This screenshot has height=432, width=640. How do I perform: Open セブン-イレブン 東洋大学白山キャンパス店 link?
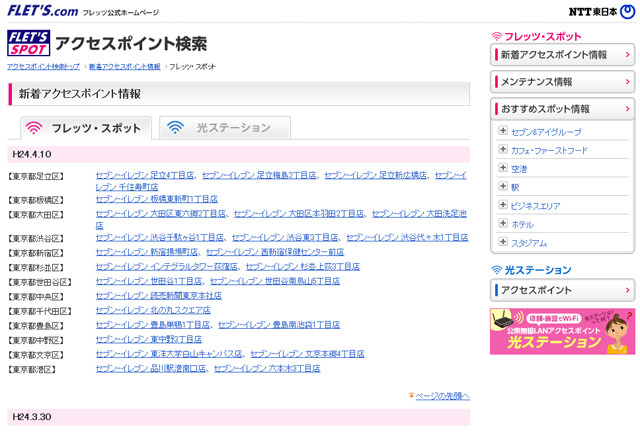click(169, 354)
